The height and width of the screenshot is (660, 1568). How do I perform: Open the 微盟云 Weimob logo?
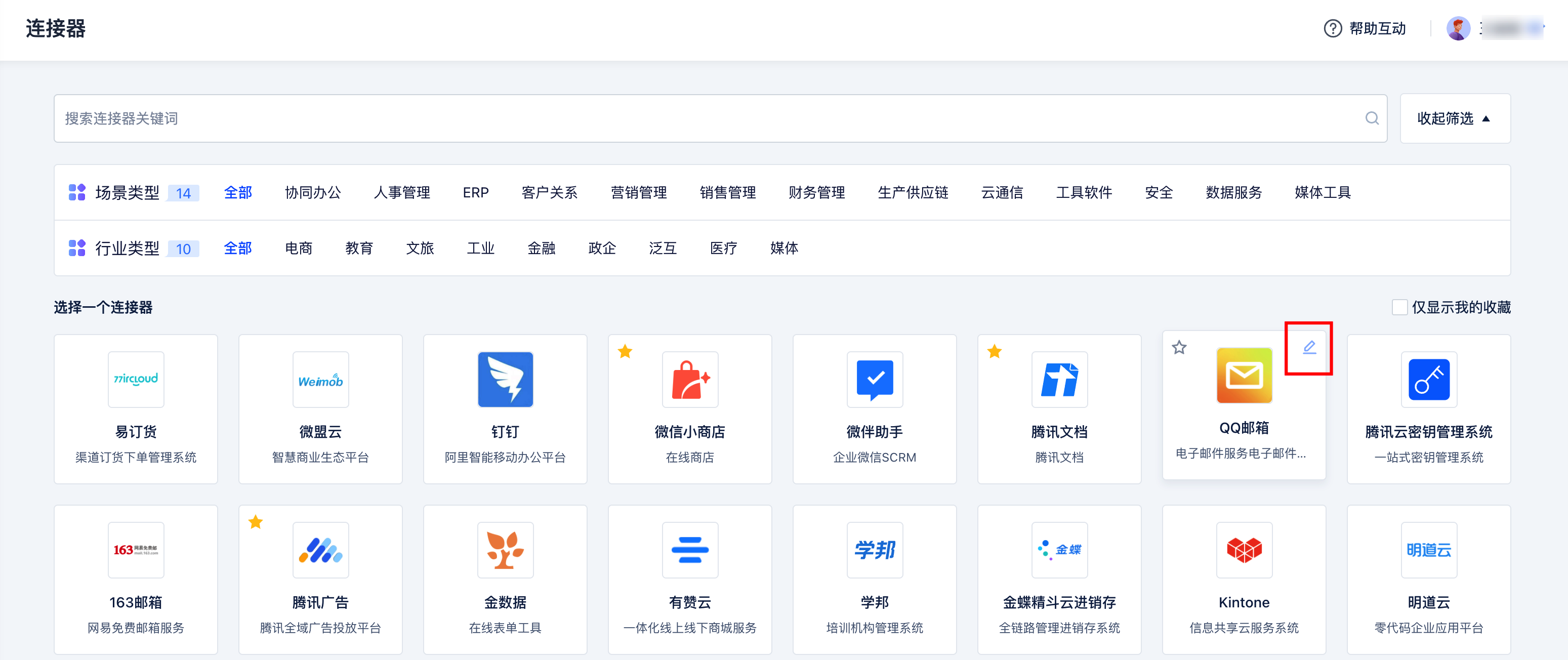coord(321,379)
